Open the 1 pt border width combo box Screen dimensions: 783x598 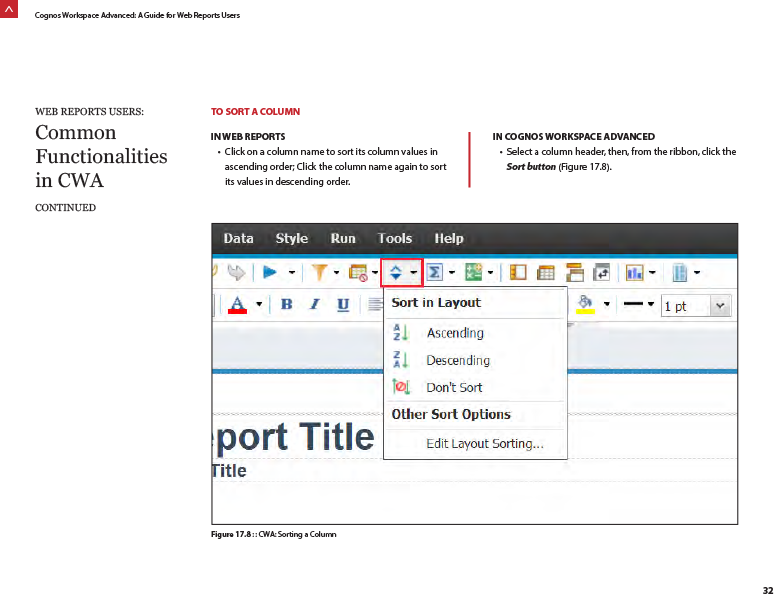point(696,306)
